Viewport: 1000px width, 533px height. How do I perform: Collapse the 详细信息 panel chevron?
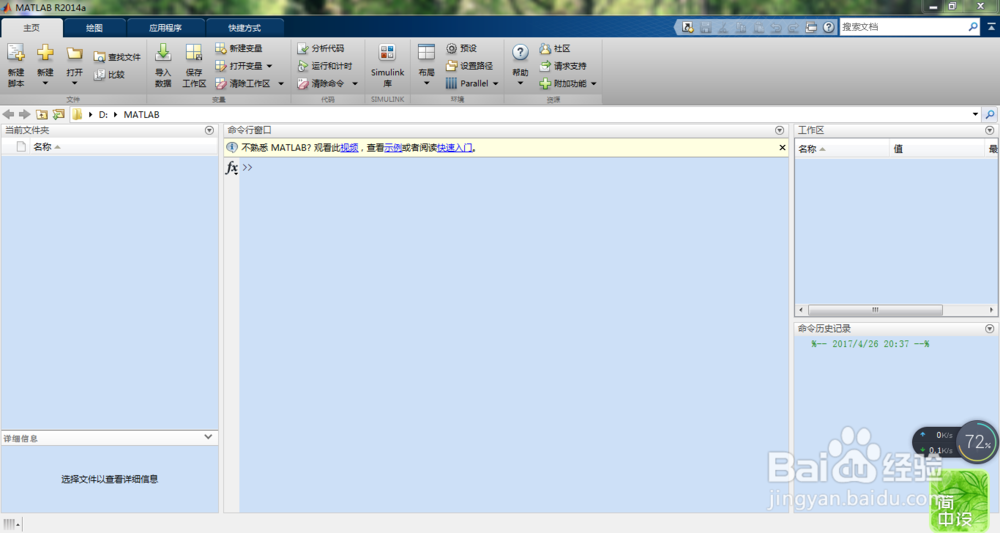pos(208,437)
